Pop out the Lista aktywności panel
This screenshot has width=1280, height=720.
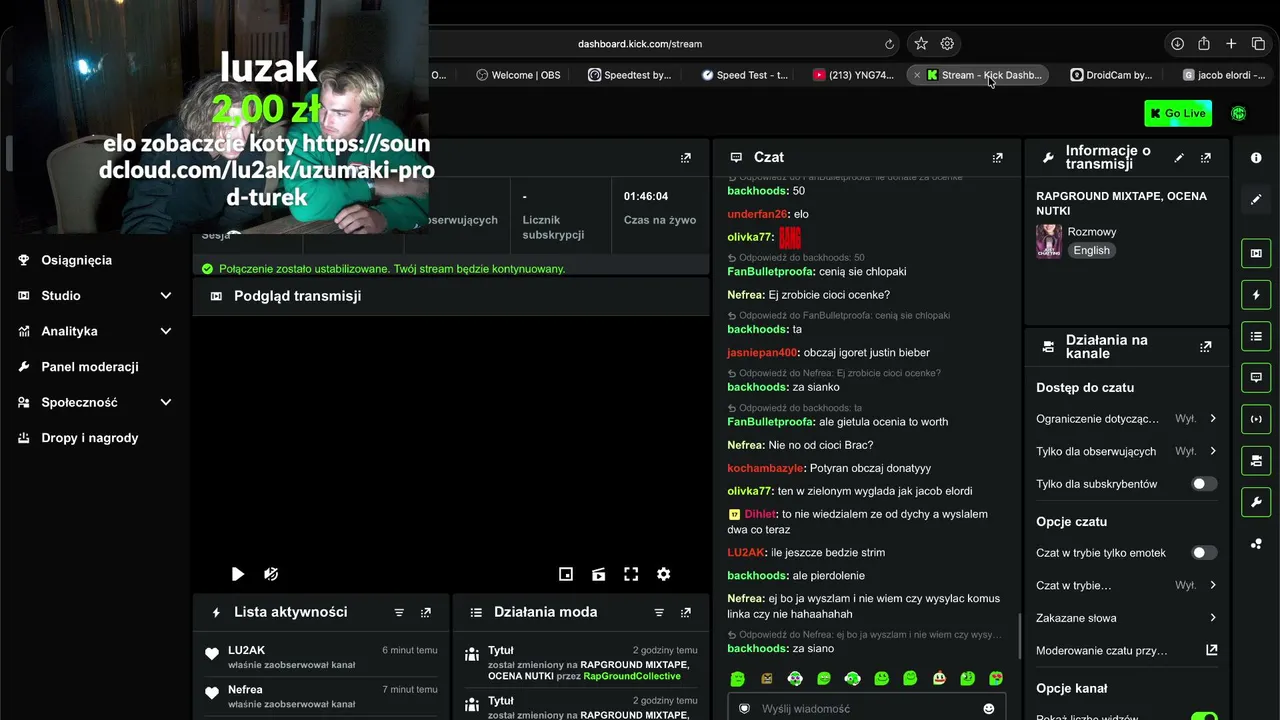click(x=426, y=612)
